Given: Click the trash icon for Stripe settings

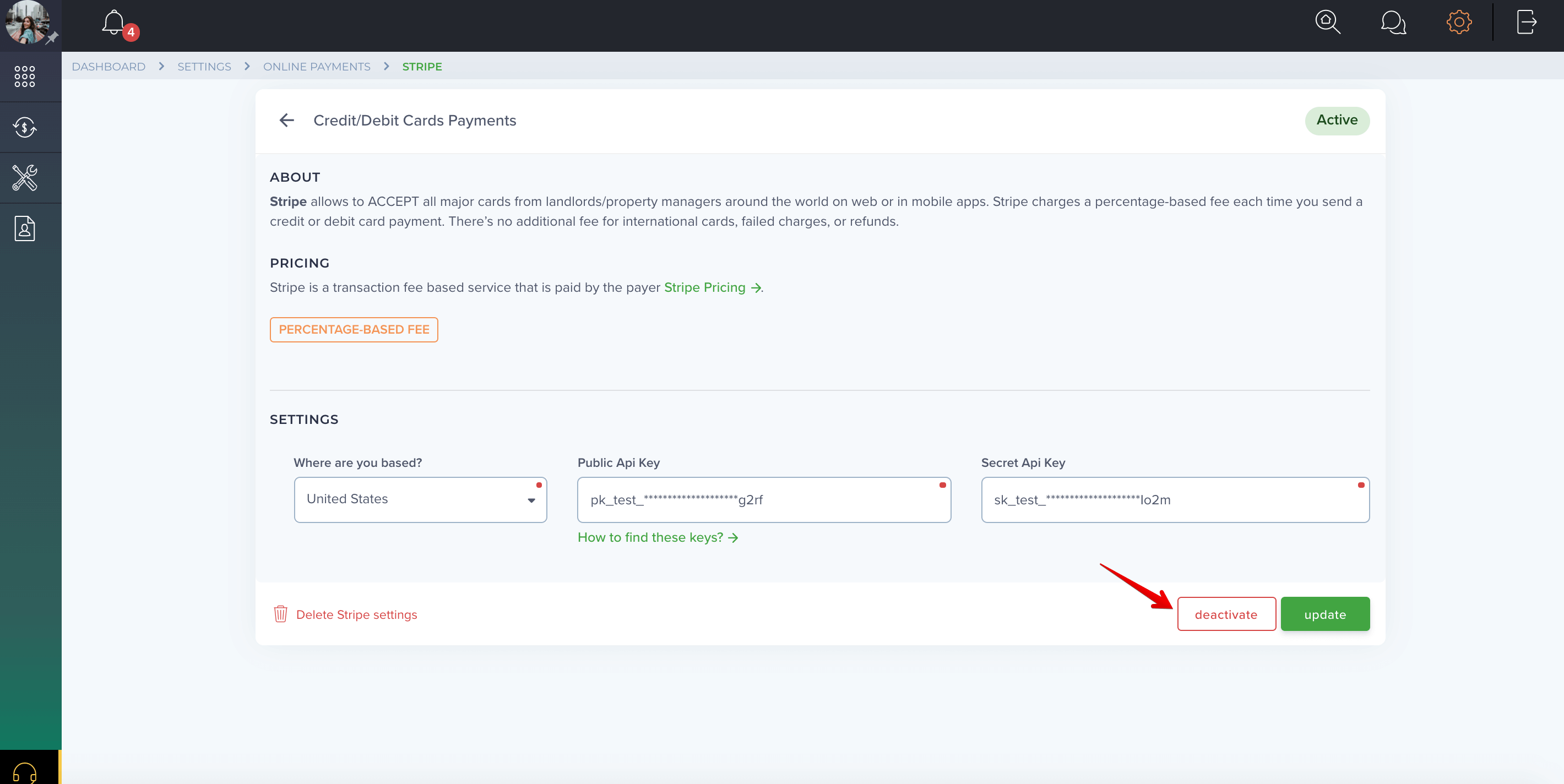Looking at the screenshot, I should (280, 614).
